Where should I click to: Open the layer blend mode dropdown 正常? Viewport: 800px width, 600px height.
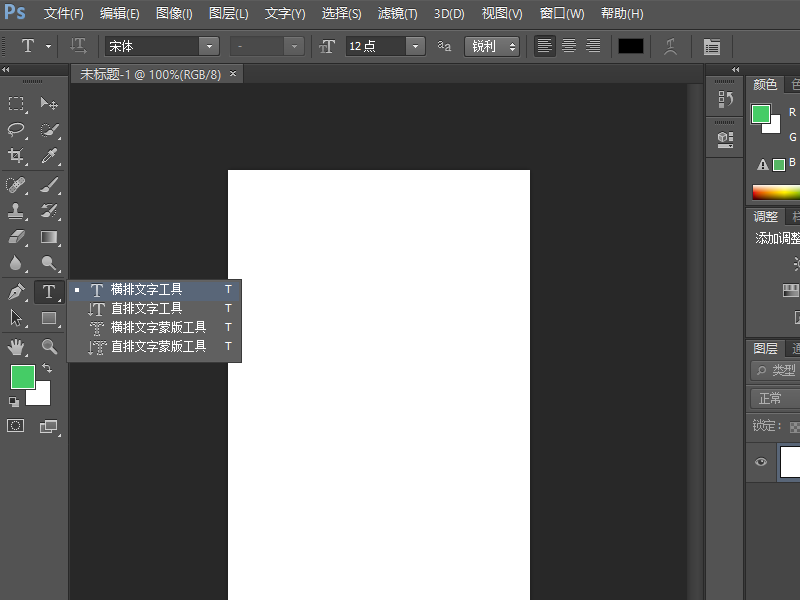click(x=774, y=398)
